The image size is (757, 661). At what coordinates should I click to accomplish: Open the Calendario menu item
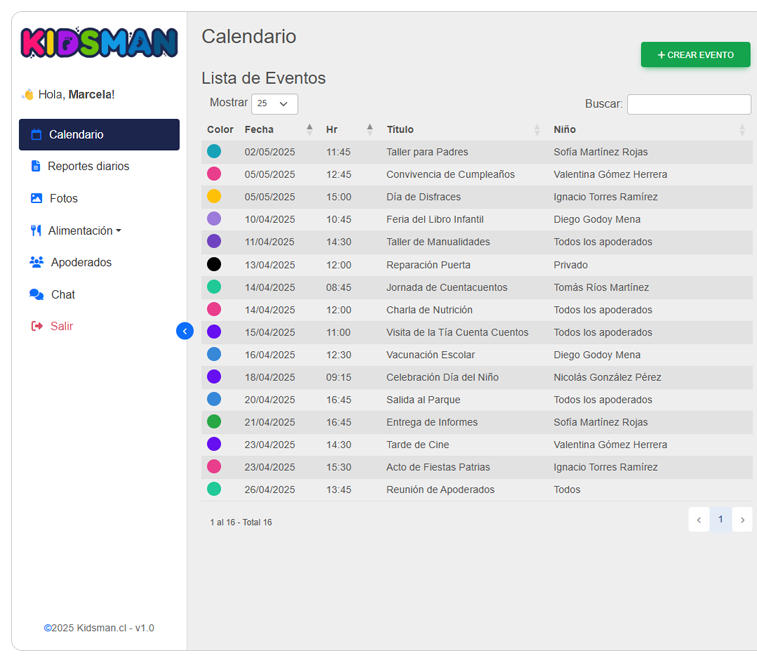click(99, 134)
